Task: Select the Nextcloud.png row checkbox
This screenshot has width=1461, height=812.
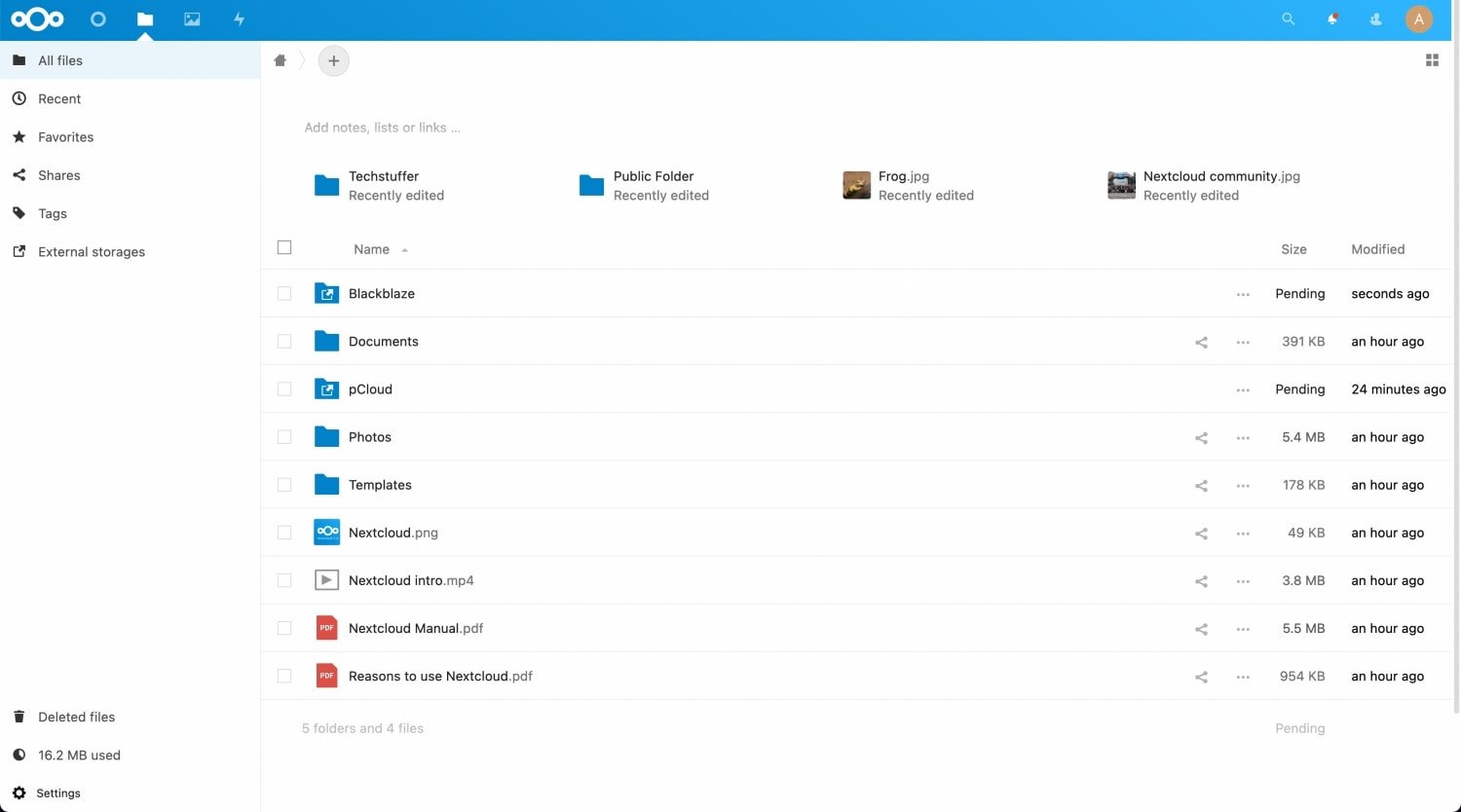Action: 284,532
